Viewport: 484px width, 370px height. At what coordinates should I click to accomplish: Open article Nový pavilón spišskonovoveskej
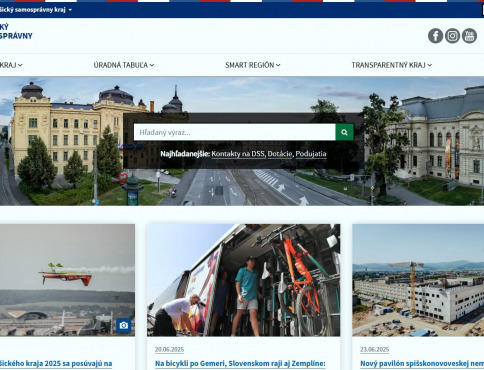[422, 363]
